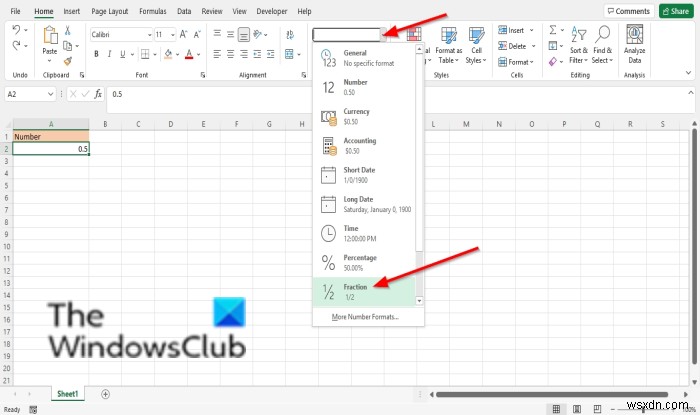Open the Sort & Filter menu
The height and width of the screenshot is (415, 700).
tap(579, 45)
